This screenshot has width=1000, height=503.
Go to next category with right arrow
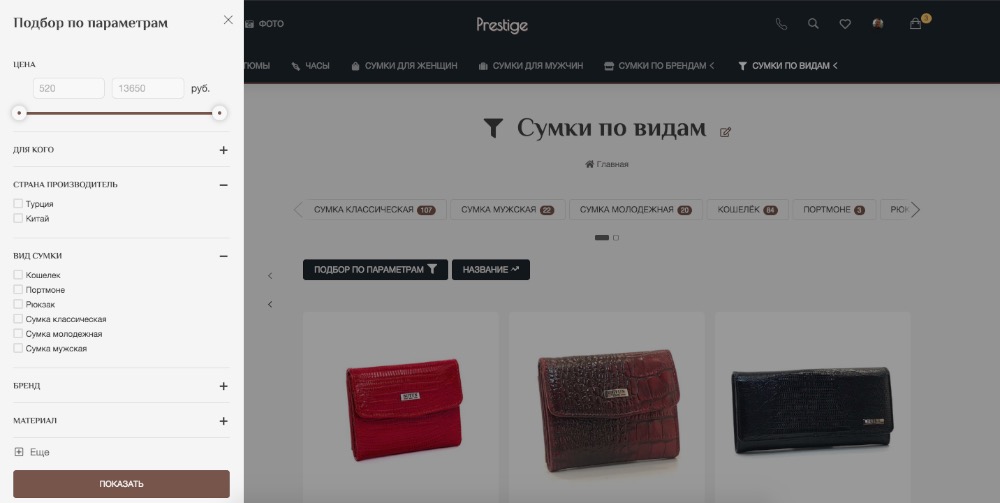[x=916, y=209]
